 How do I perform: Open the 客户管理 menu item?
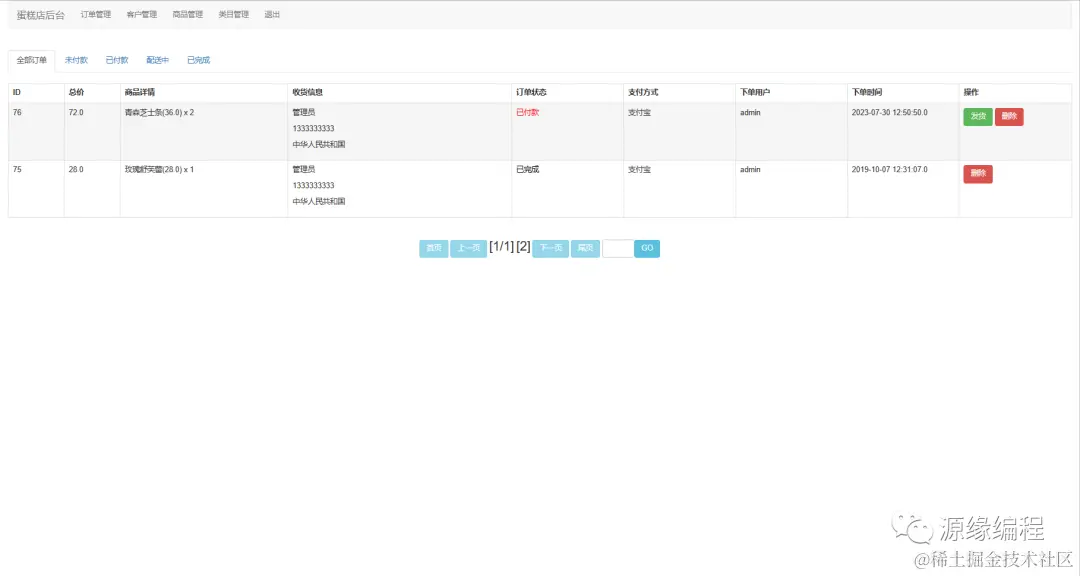coord(142,14)
